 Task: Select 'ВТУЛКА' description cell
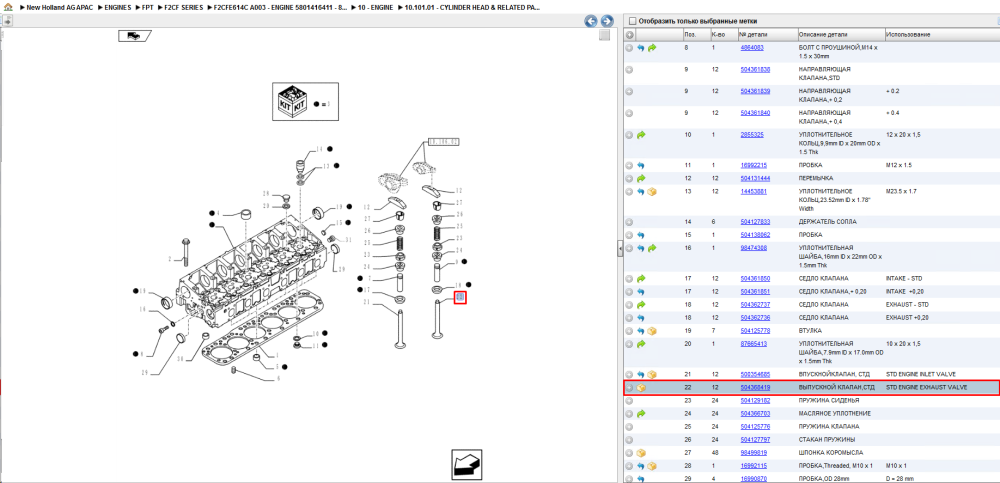tap(810, 331)
